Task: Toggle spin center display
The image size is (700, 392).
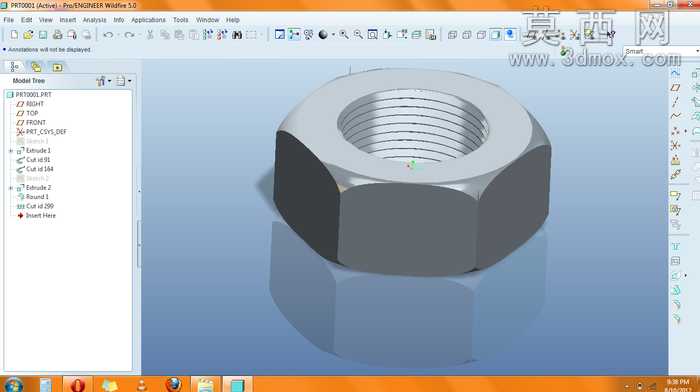Action: (294, 34)
